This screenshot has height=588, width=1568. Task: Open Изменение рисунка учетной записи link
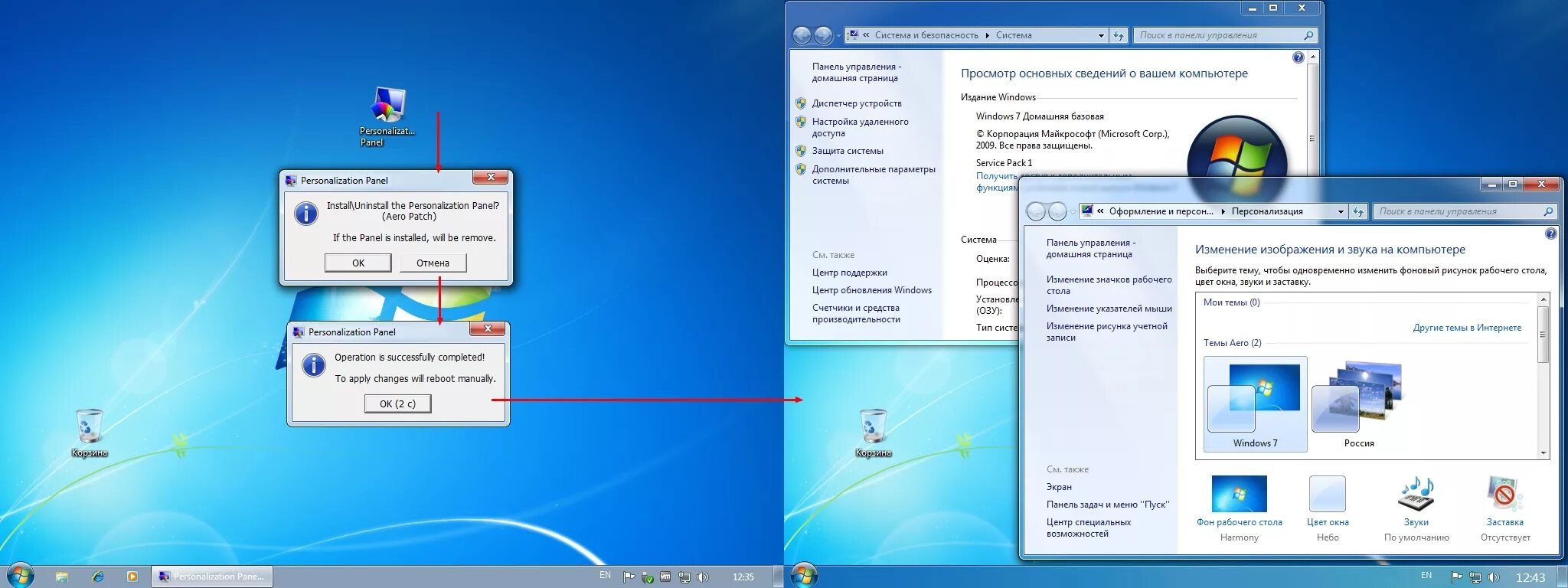1107,332
